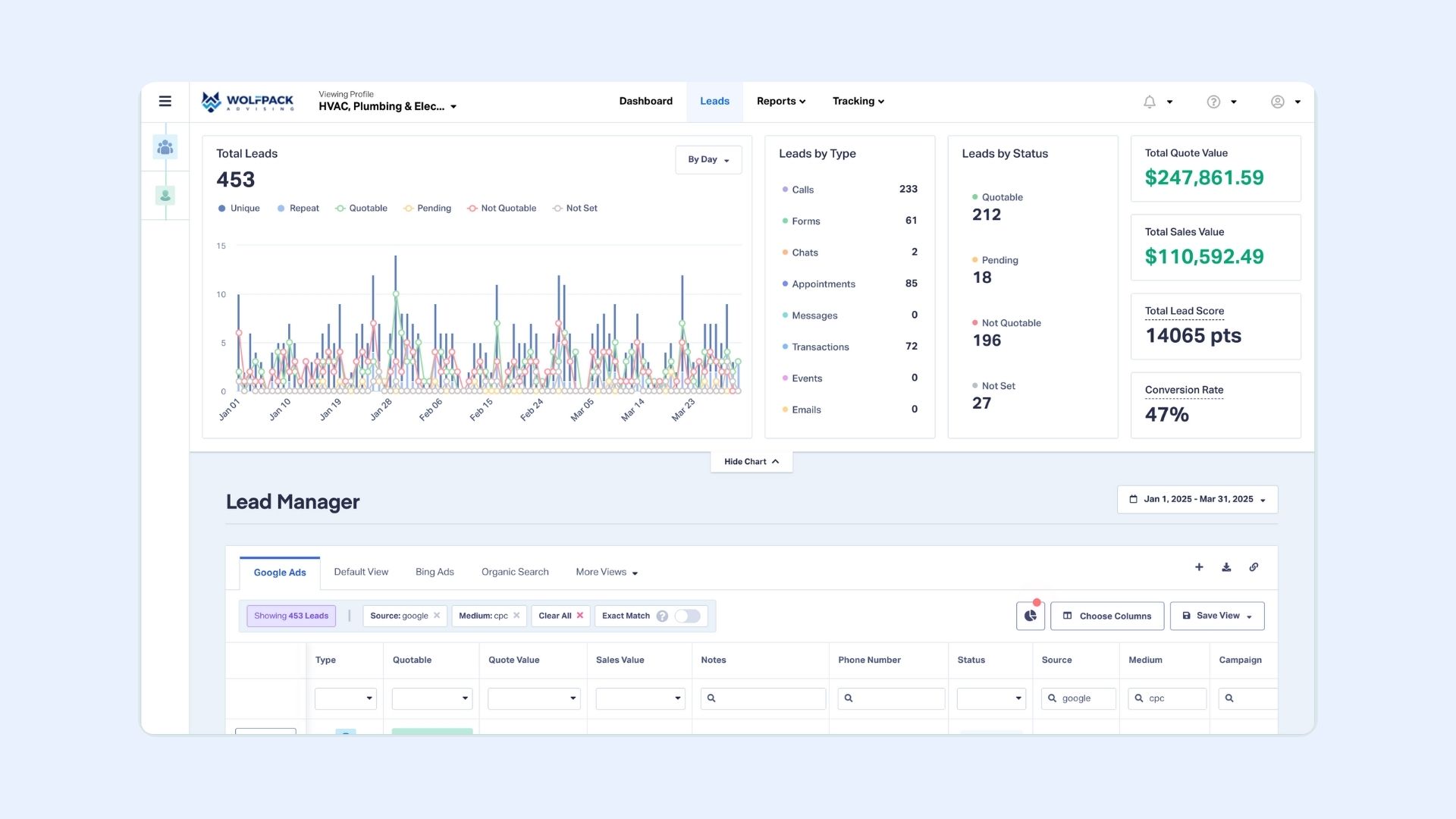Screen dimensions: 1456x819
Task: Collapse the chart using Hide Chart
Action: [750, 461]
